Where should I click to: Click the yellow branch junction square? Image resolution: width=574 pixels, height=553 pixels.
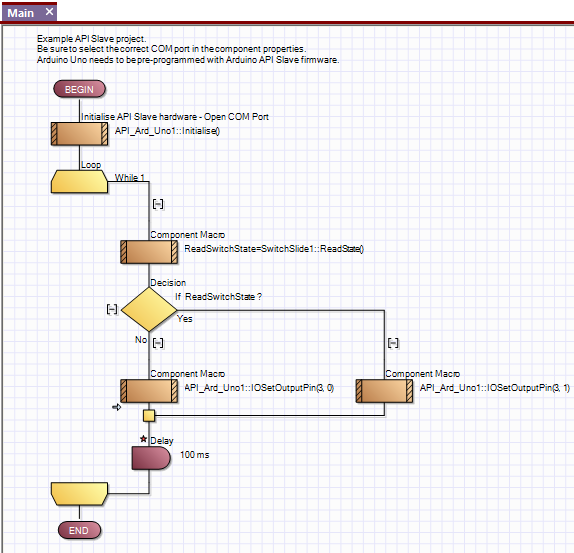coord(149,416)
